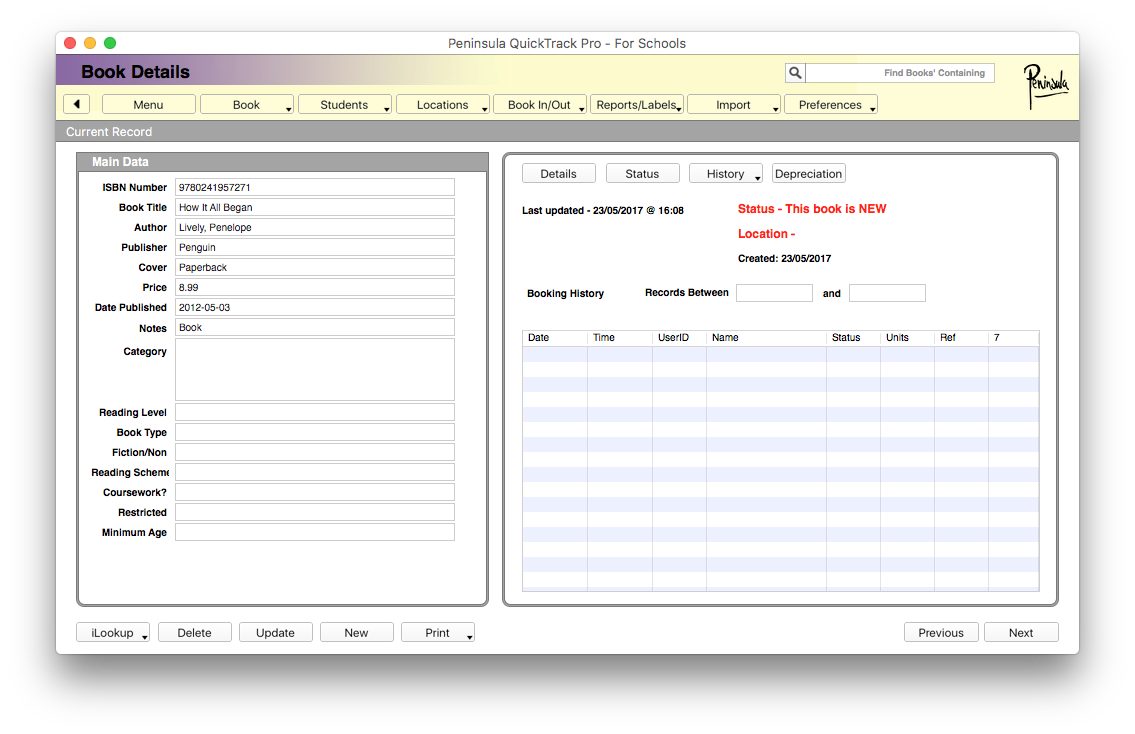This screenshot has height=734, width=1135.
Task: Go to the Next record
Action: 1021,633
